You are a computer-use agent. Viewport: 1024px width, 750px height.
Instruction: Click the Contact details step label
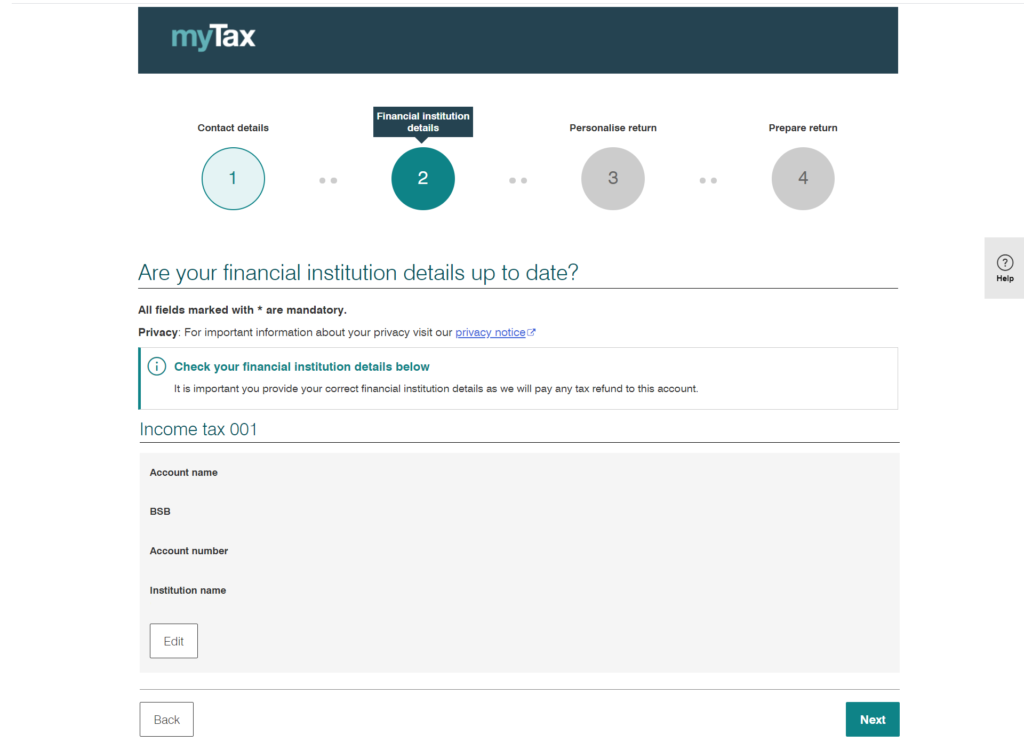pyautogui.click(x=233, y=128)
